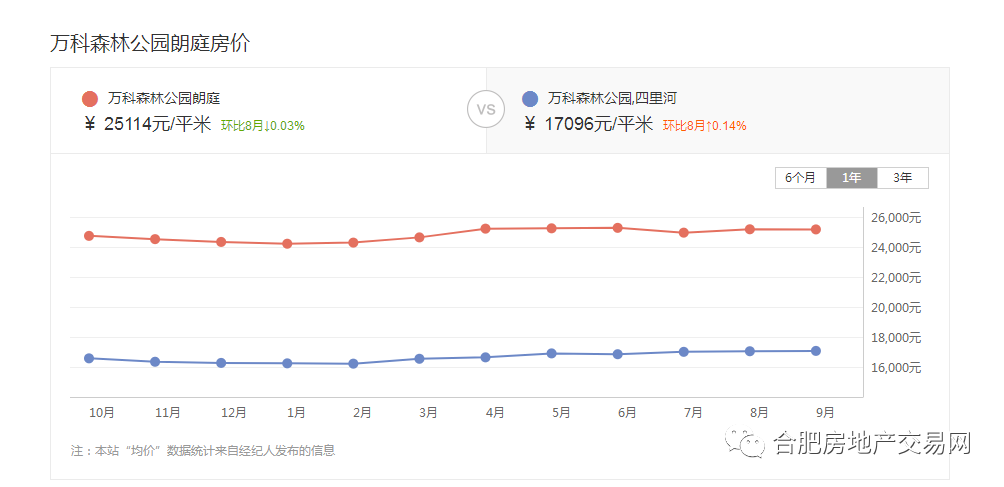Click the 26,000元 axis label
Viewport: 1004px width, 487px height.
coord(896,218)
